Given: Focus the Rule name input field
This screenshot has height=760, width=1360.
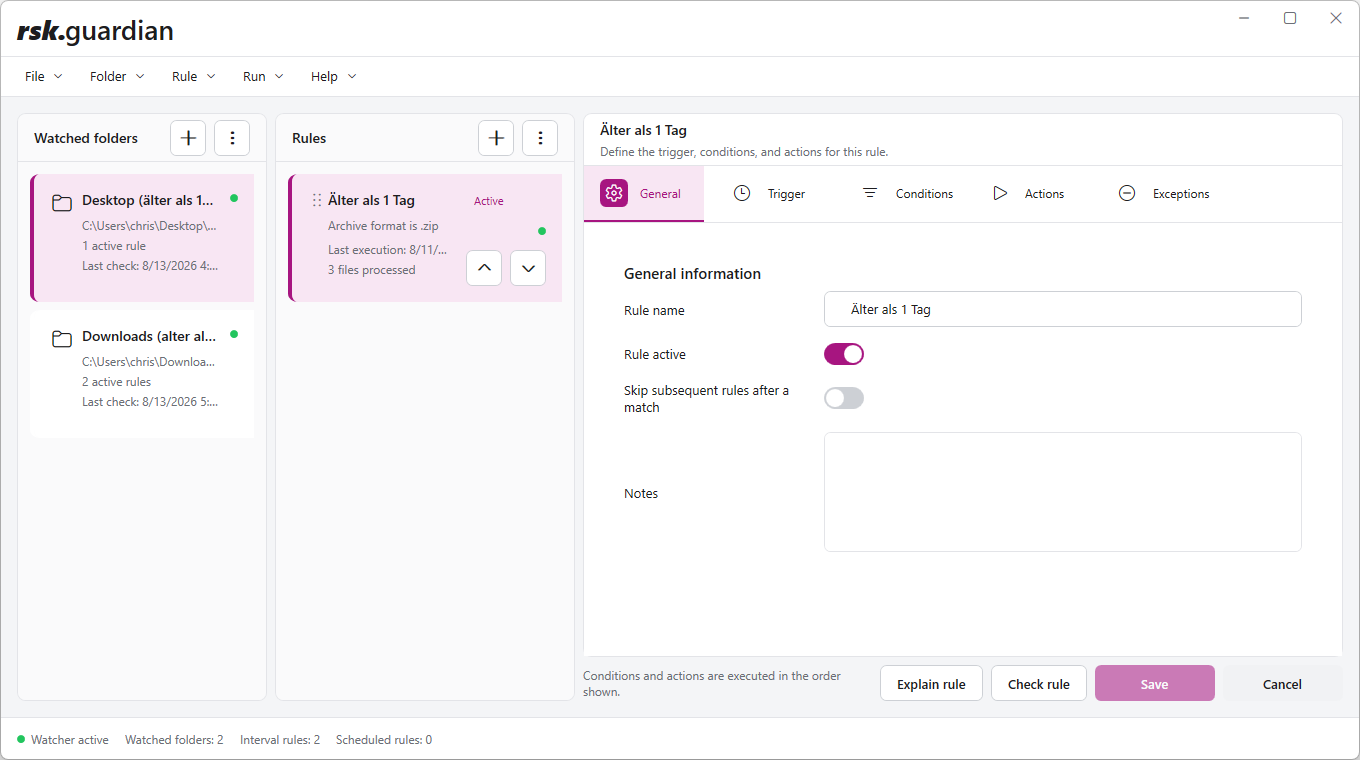Looking at the screenshot, I should pos(1062,309).
